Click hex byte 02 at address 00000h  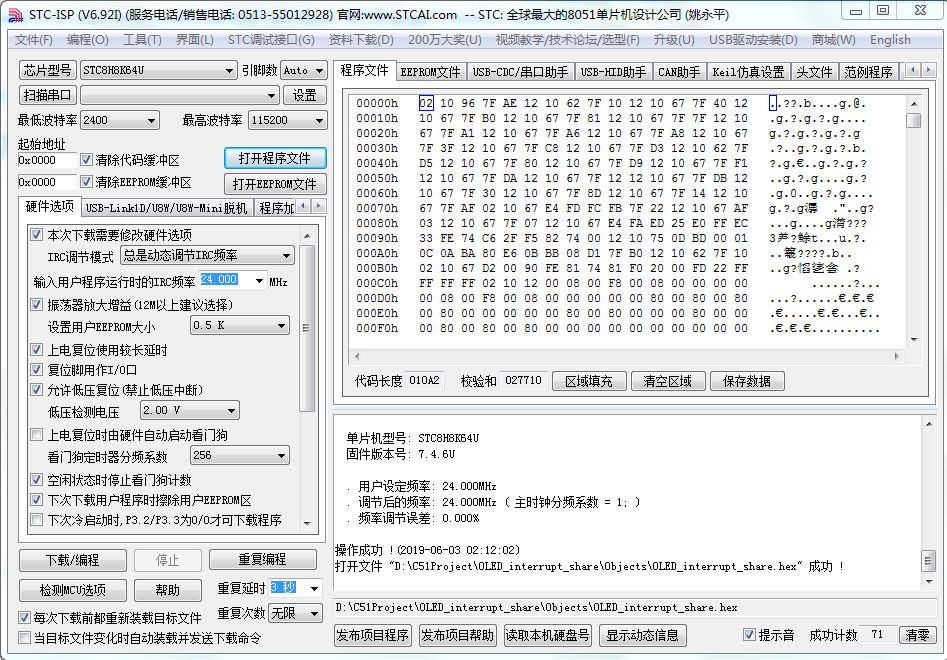(x=426, y=103)
